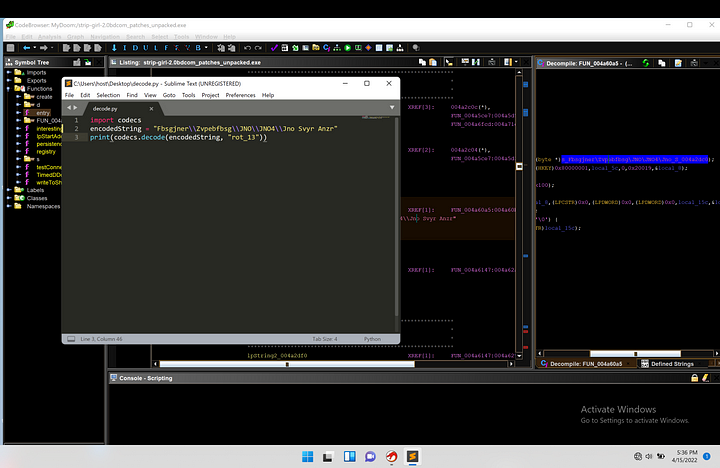Click the orange diamond toolbar icon

point(368,48)
